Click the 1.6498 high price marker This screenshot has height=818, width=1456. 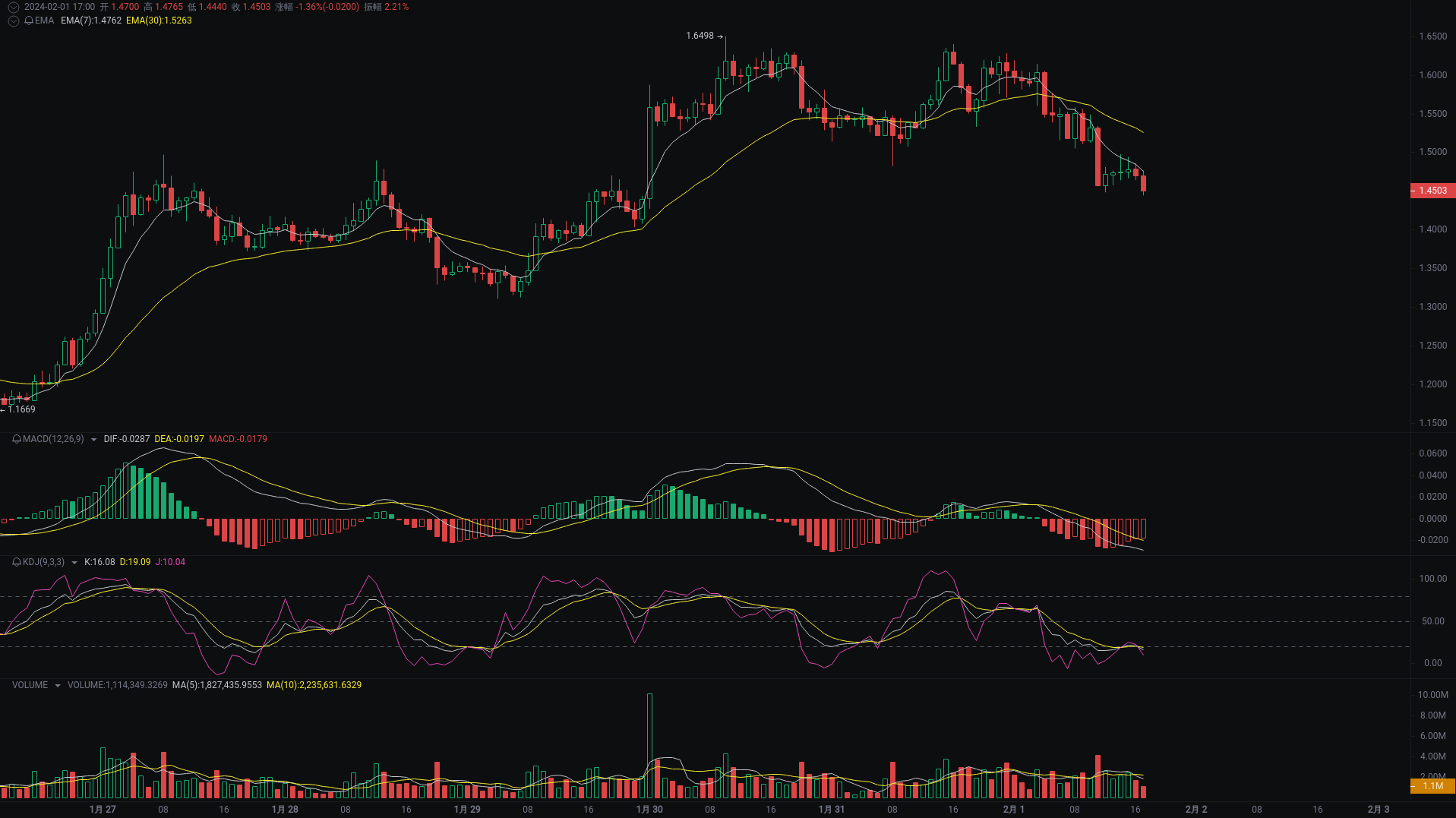point(700,36)
